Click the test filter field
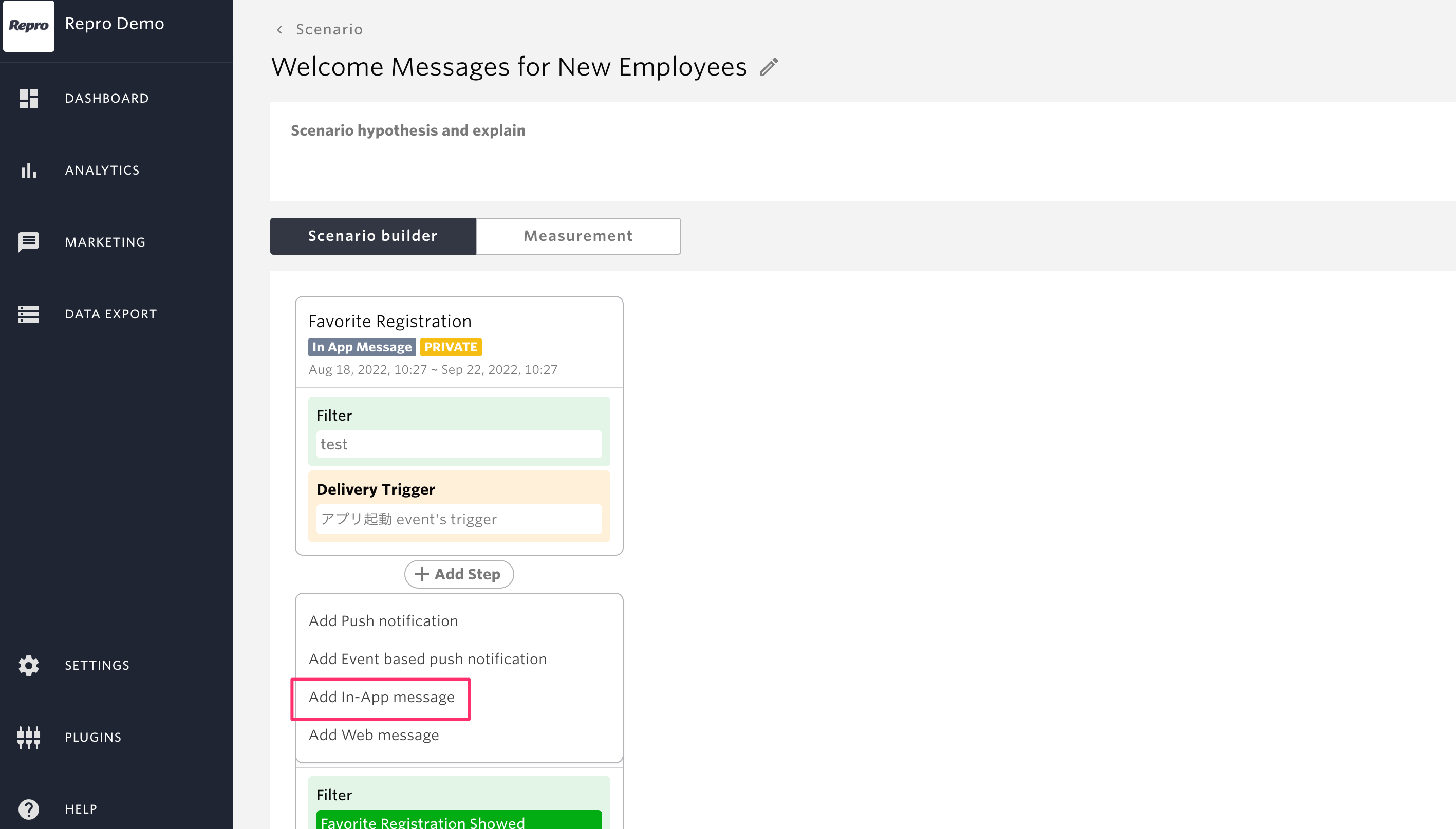 459,444
